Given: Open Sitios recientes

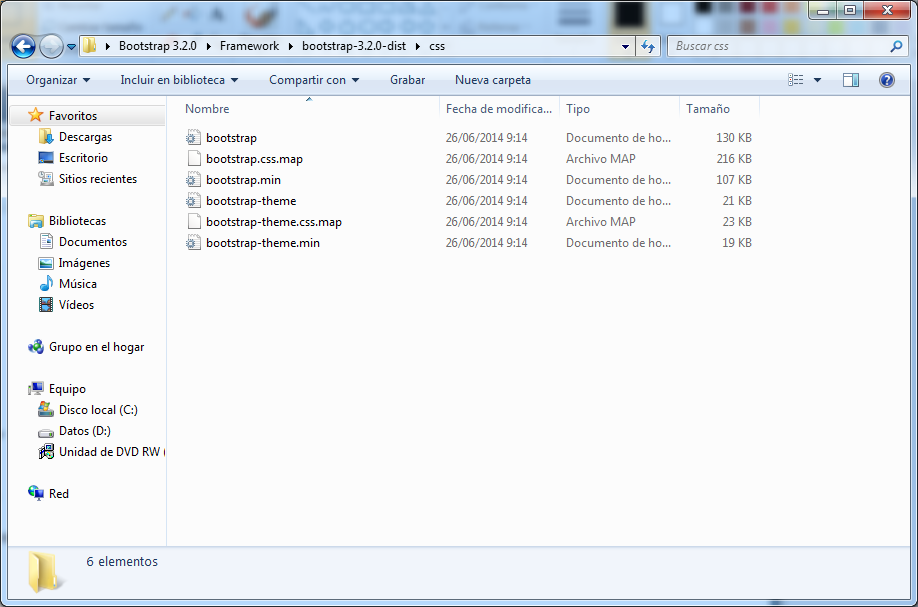Looking at the screenshot, I should pos(98,179).
